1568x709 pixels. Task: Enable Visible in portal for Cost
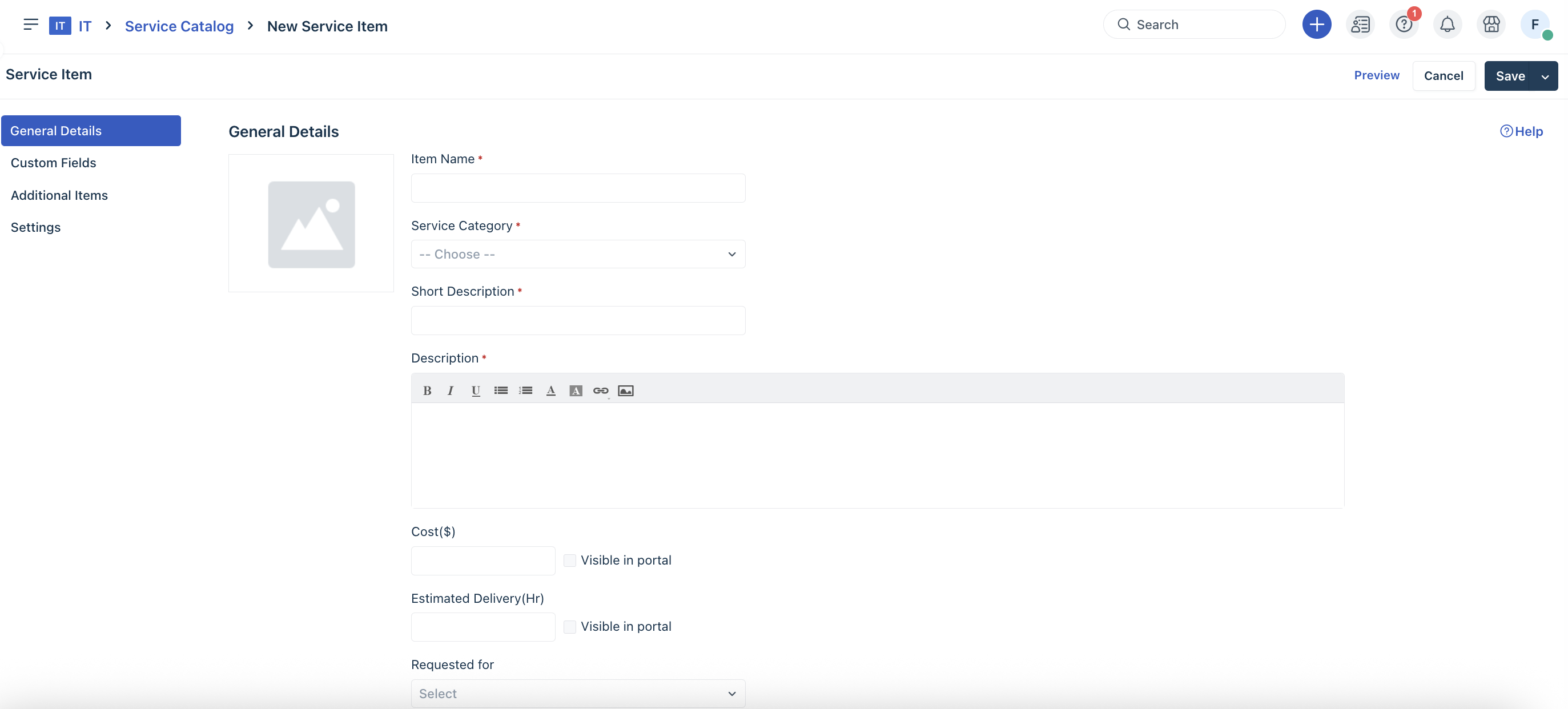tap(570, 560)
